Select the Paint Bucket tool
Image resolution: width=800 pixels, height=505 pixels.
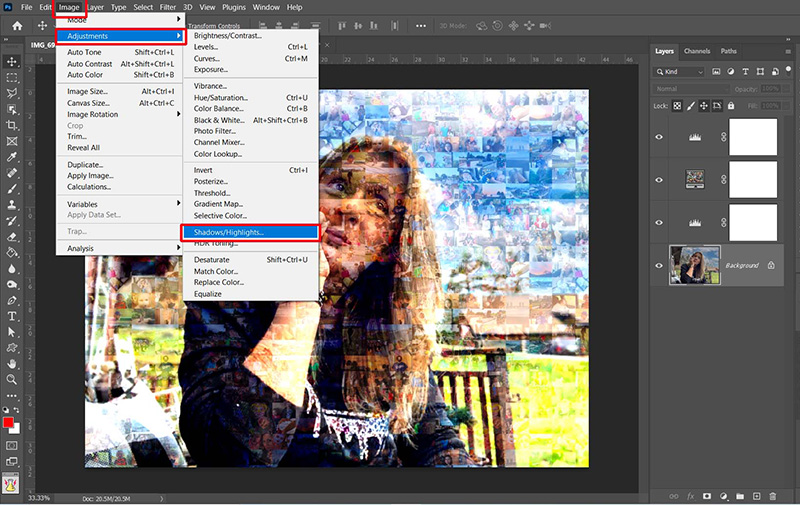pos(11,252)
